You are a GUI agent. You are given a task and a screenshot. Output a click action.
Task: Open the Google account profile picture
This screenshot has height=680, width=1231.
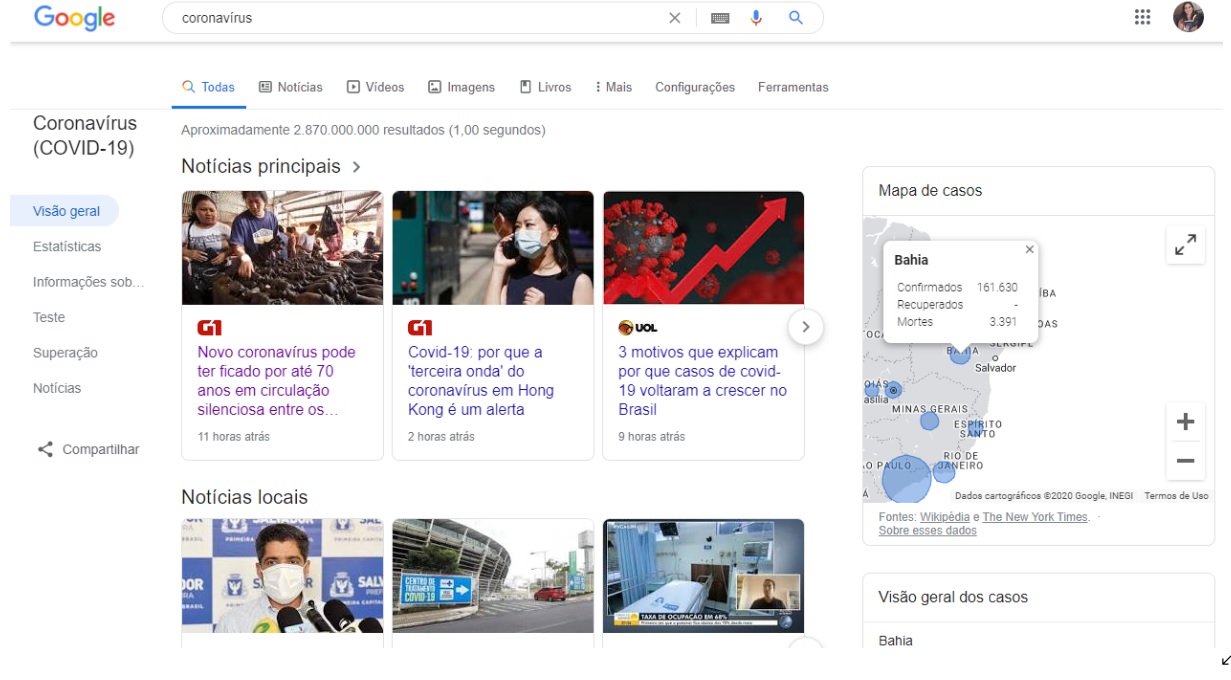pos(1188,17)
